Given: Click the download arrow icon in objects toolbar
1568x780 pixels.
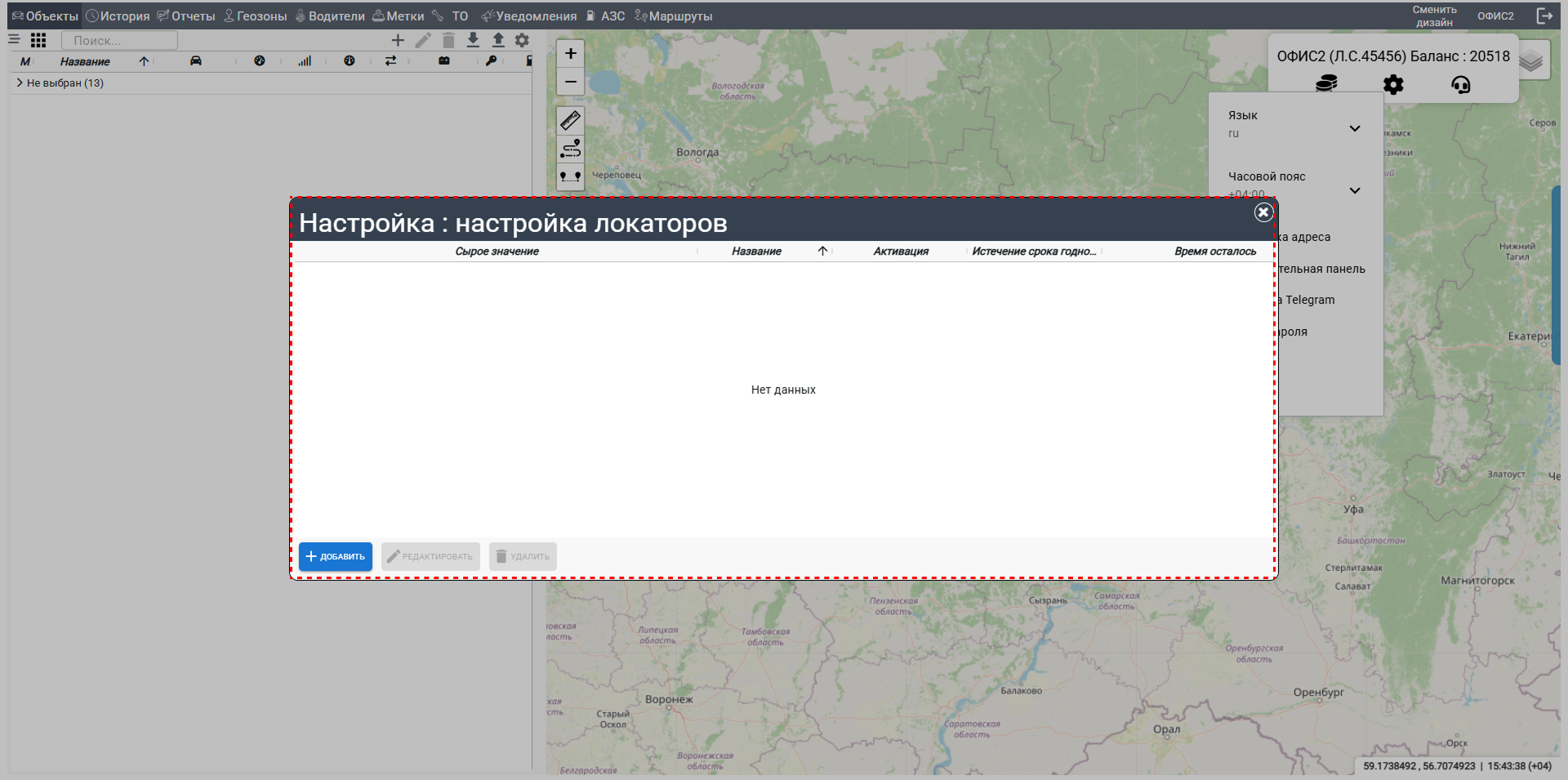Looking at the screenshot, I should [473, 40].
